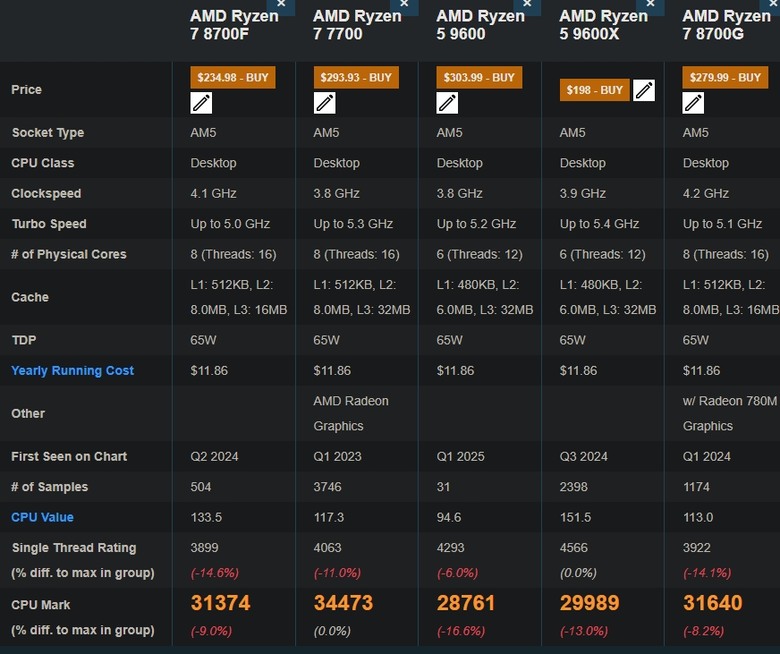
Task: Click the Q1 2023 first seen cell
Action: 337,457
